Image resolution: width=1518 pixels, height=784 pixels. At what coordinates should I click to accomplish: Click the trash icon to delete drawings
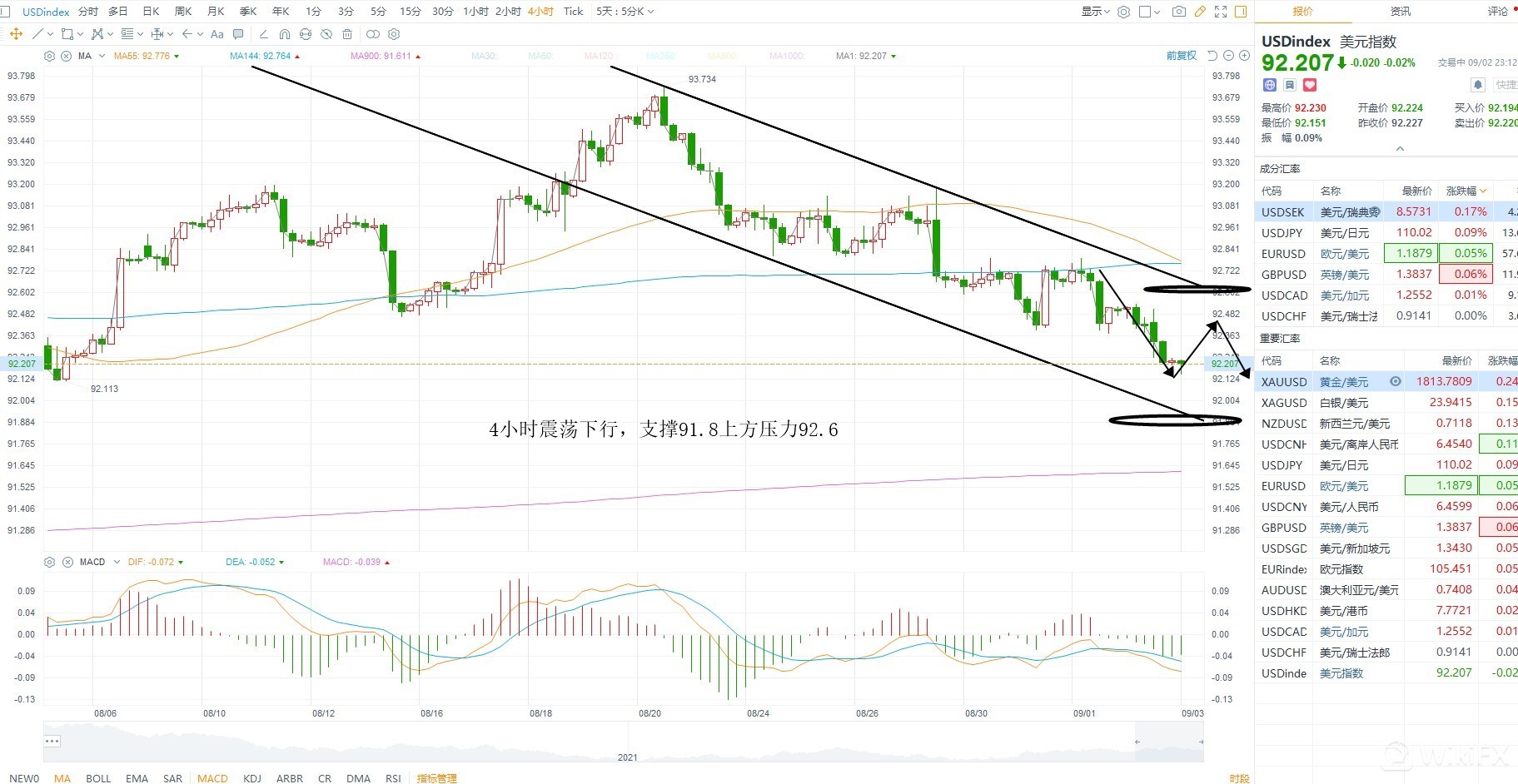tap(347, 34)
